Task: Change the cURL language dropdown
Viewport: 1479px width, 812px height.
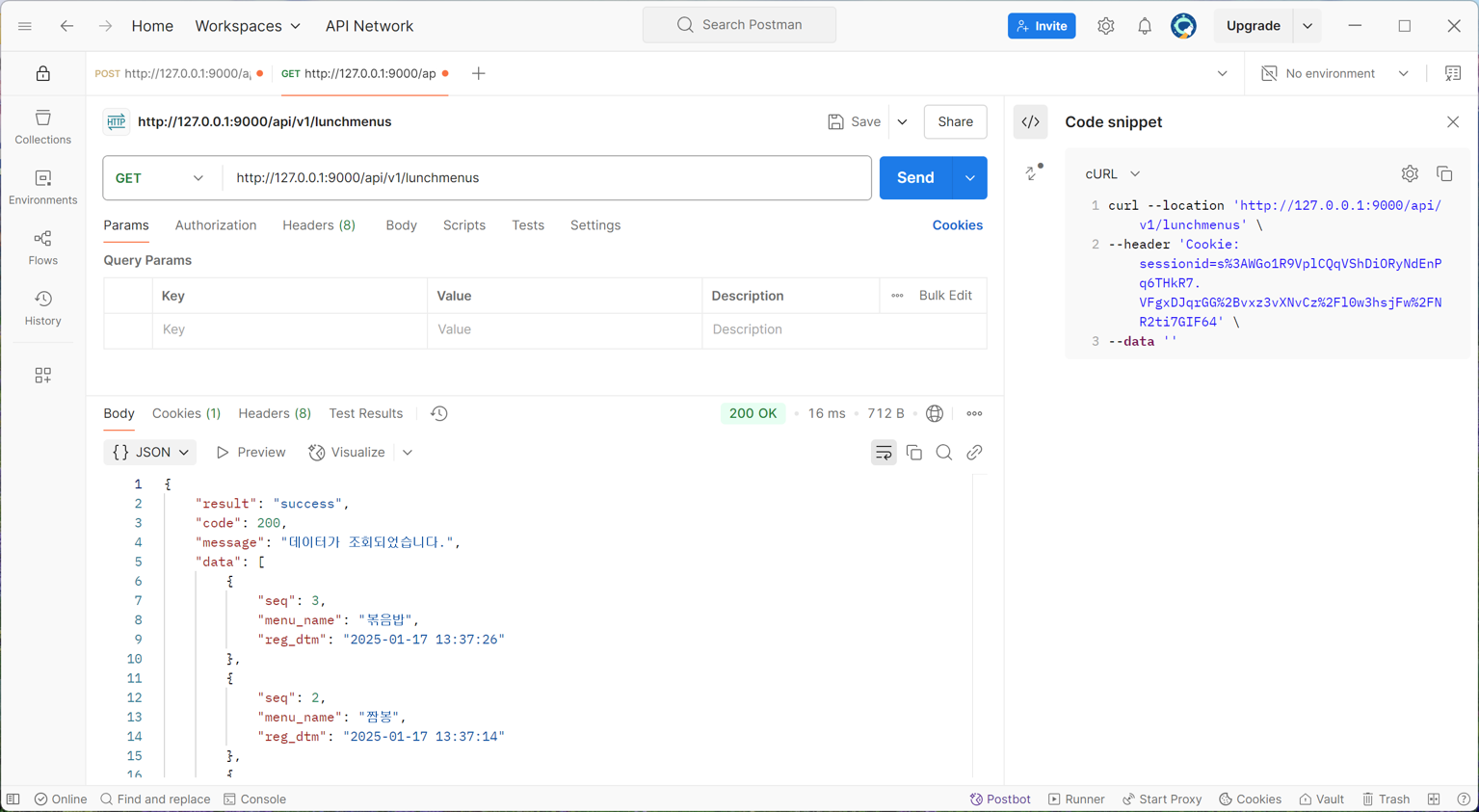Action: click(1113, 174)
